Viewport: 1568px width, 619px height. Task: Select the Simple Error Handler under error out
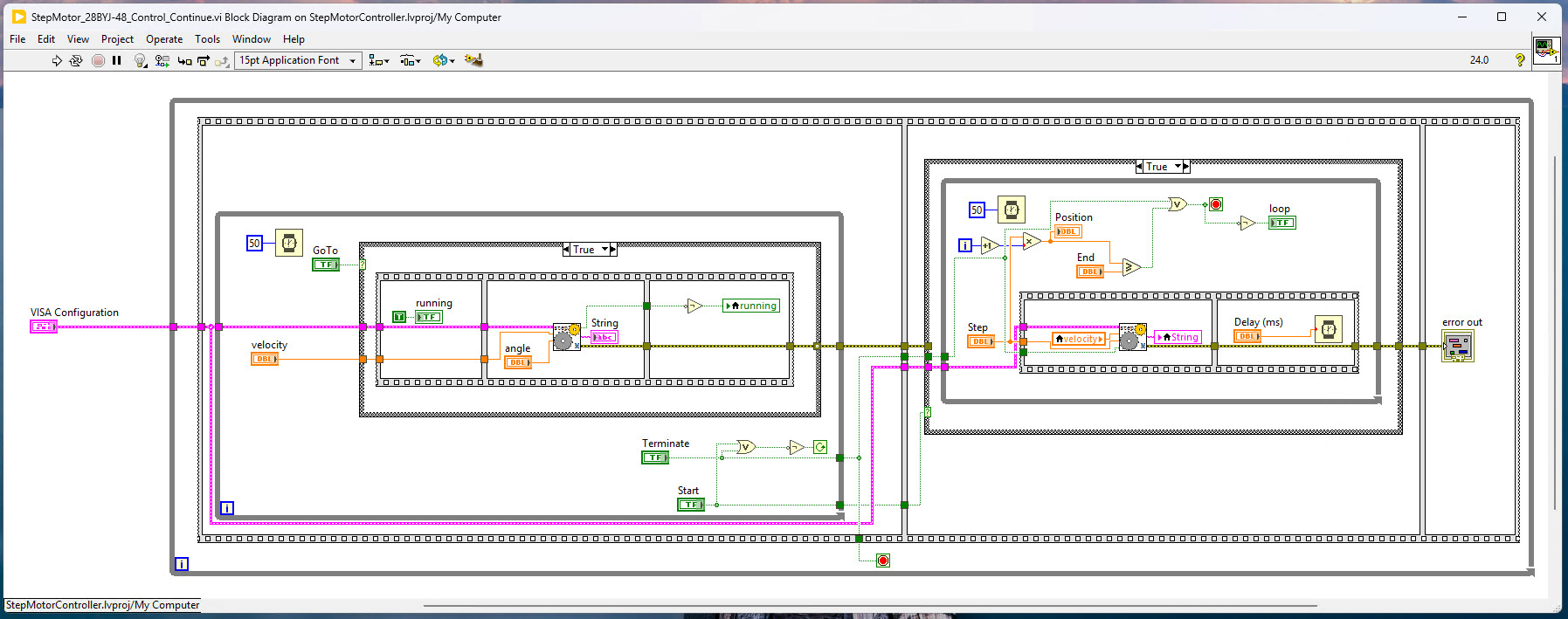1457,347
